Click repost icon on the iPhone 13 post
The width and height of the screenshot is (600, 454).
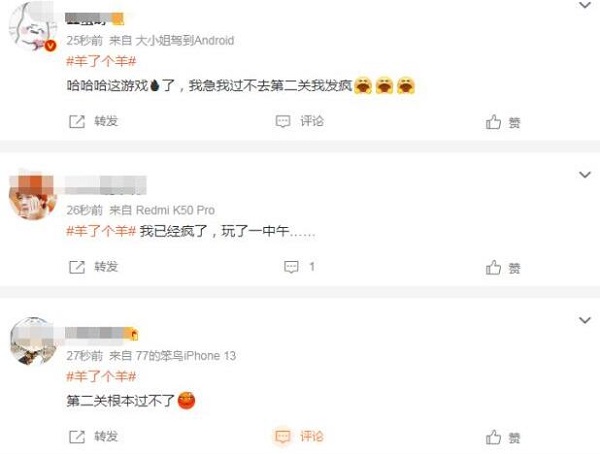[77, 436]
